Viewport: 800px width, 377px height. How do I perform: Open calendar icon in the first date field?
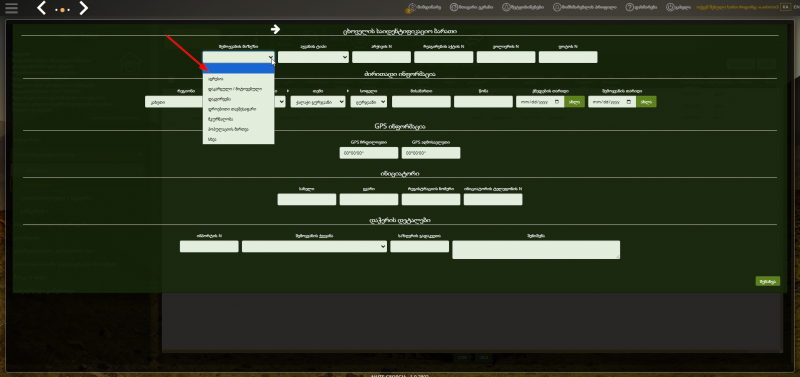click(557, 102)
